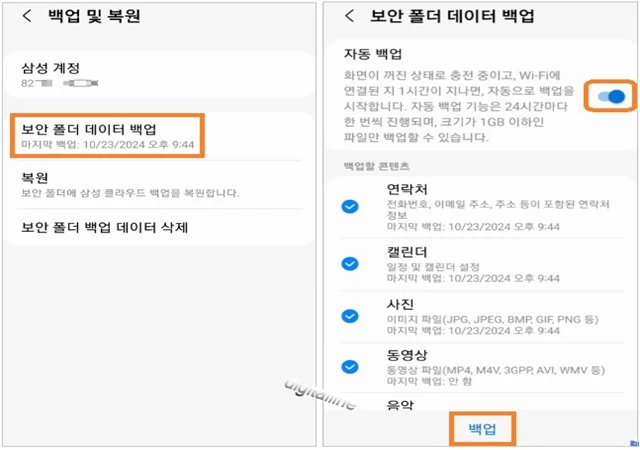Go back from 보안 폴더 데이터 백업 screen
Image resolution: width=640 pixels, height=450 pixels.
pos(349,16)
